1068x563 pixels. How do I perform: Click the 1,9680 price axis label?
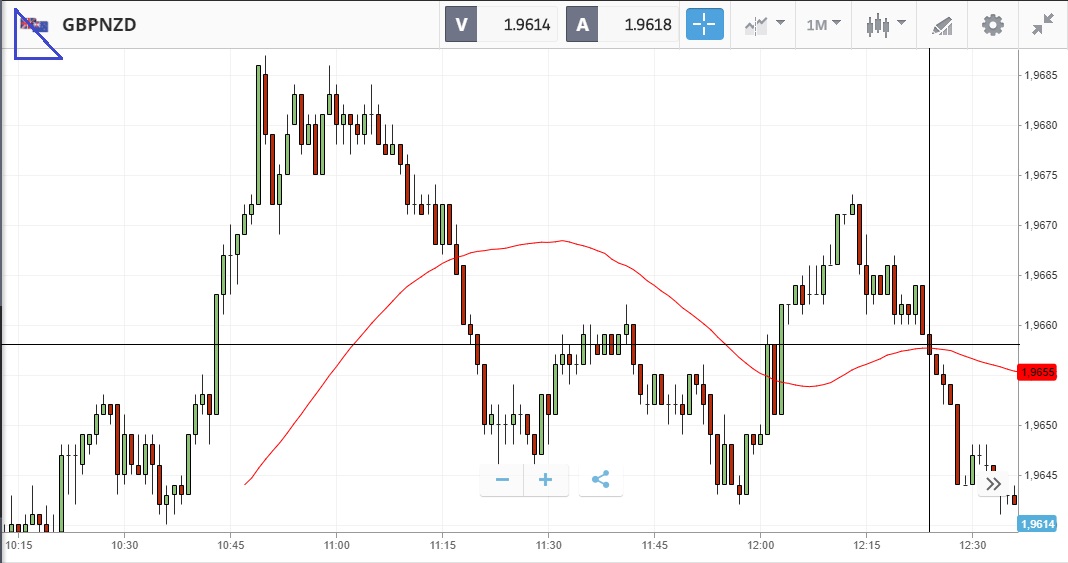pos(1041,125)
